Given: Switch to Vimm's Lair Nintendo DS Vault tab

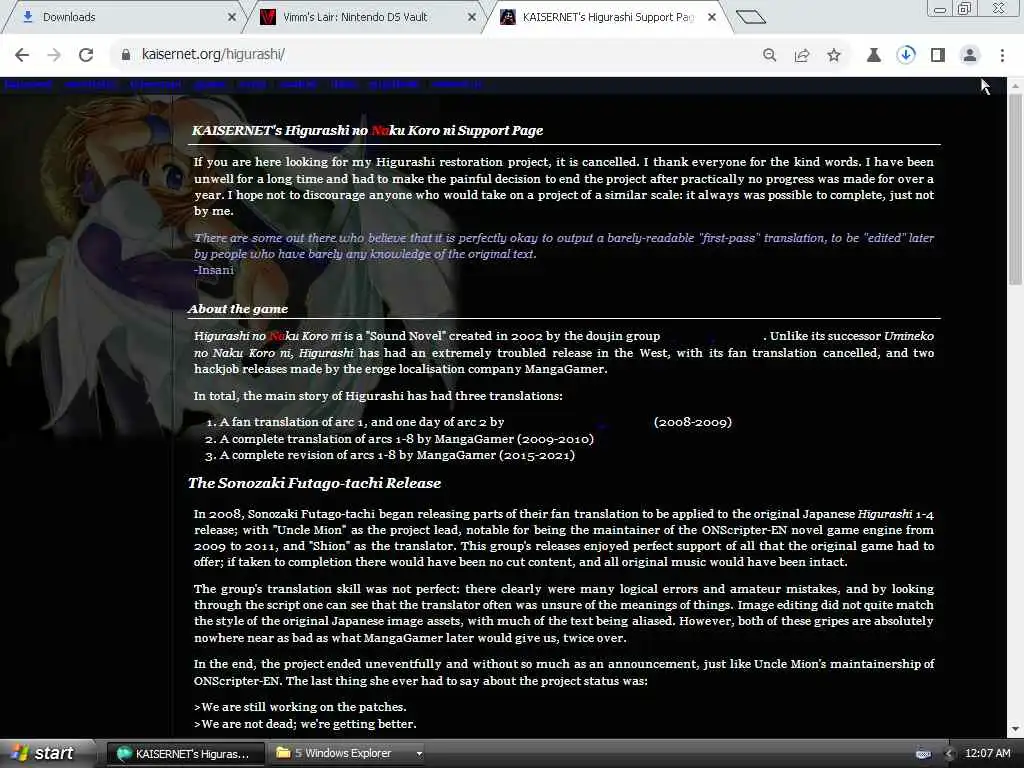Looking at the screenshot, I should 366,17.
